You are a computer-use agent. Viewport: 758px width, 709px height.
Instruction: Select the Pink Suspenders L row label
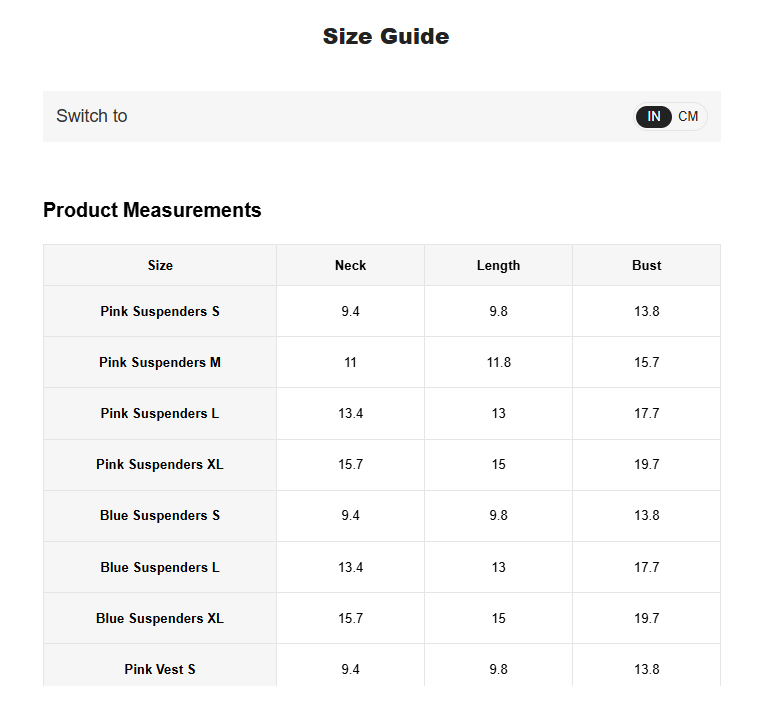pos(160,413)
